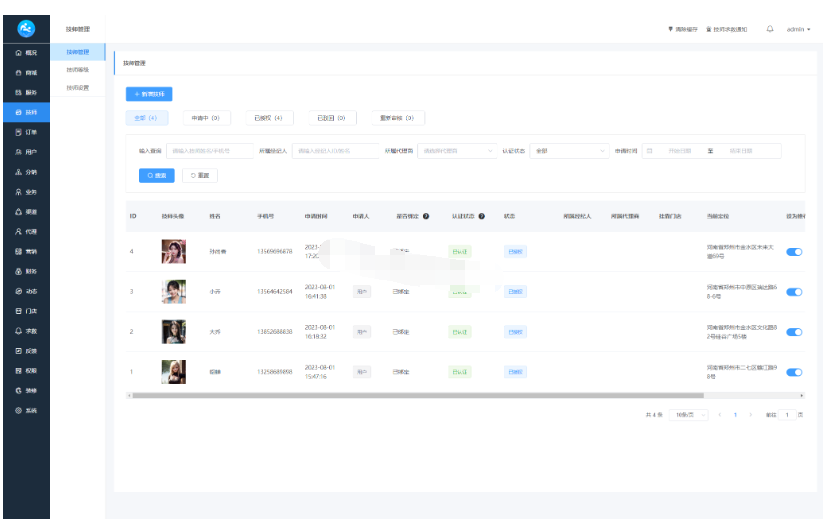
Task: Click the help icon beside 认证状态 column header
Action: [x=482, y=216]
